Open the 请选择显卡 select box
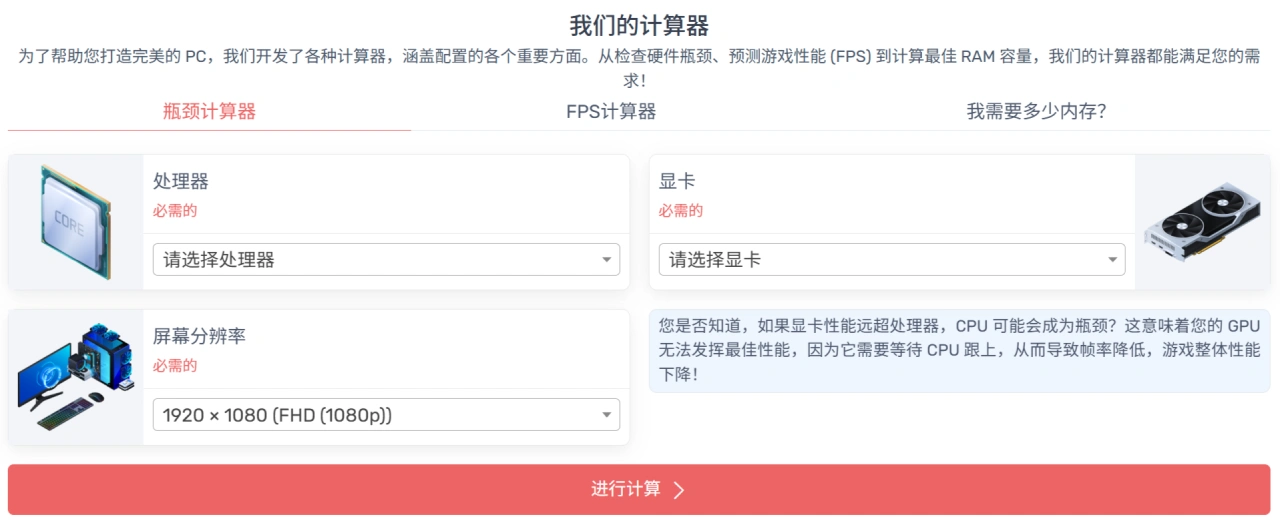This screenshot has height=521, width=1280. tap(891, 260)
